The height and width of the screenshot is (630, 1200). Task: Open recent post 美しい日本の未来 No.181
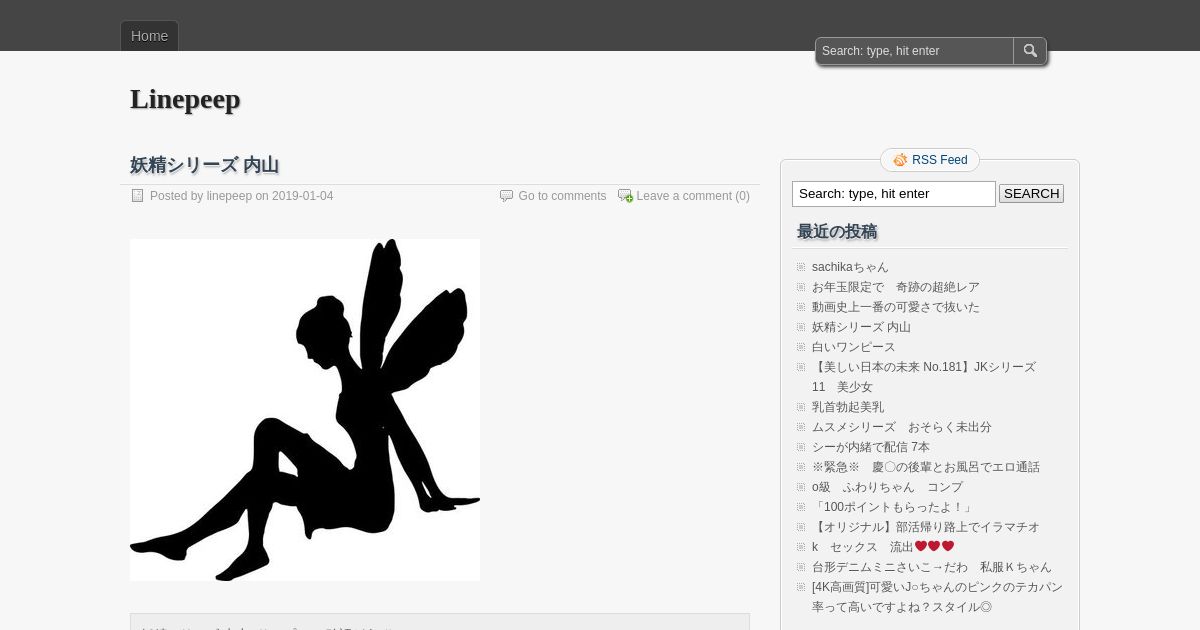coord(924,377)
